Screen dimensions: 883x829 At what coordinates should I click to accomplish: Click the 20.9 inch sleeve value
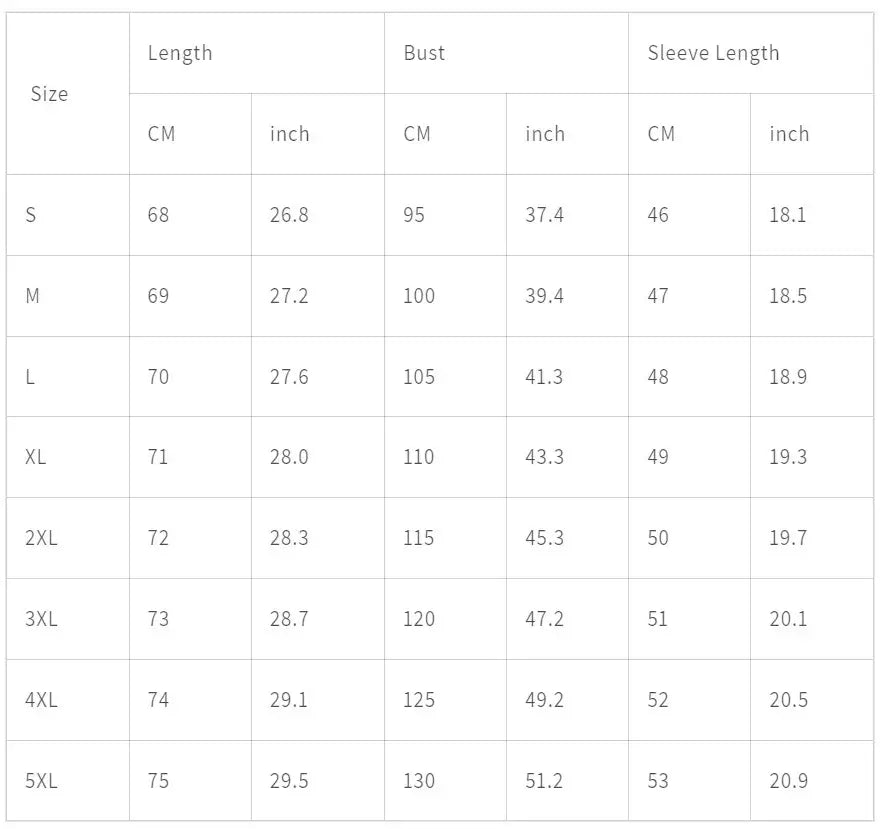(x=788, y=781)
